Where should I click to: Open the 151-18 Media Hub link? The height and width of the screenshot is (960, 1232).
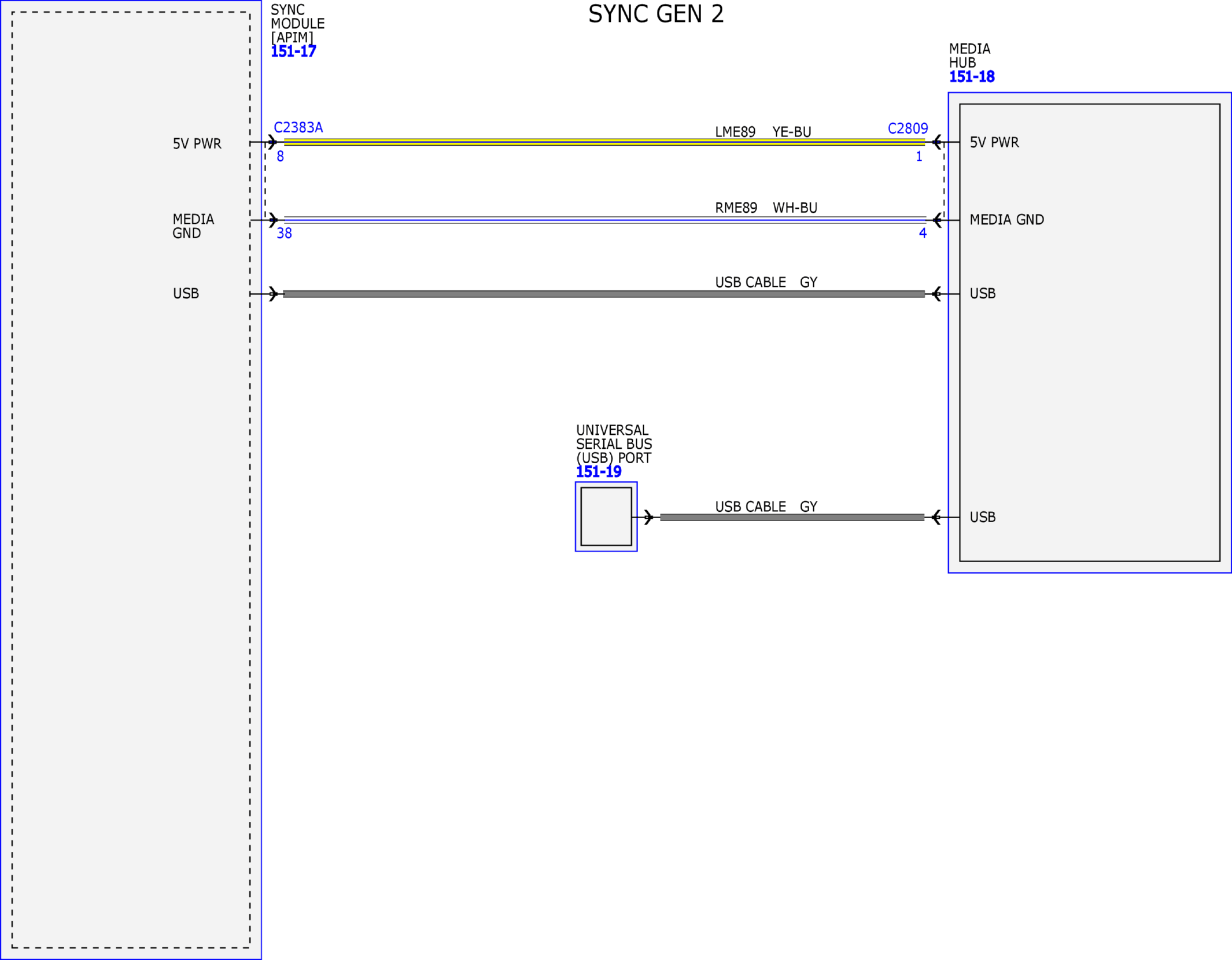(972, 77)
